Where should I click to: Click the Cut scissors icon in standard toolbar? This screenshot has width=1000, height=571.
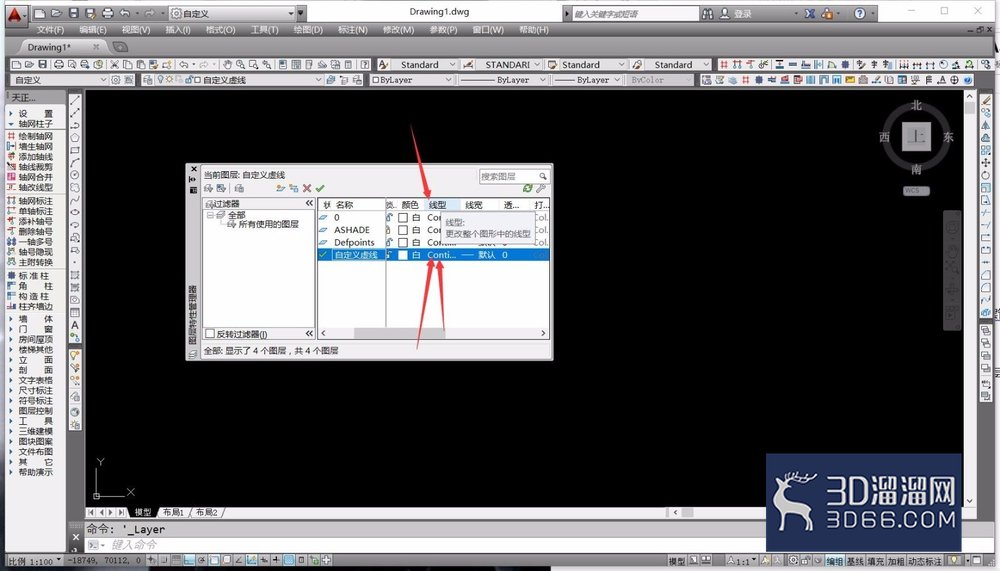pos(114,64)
